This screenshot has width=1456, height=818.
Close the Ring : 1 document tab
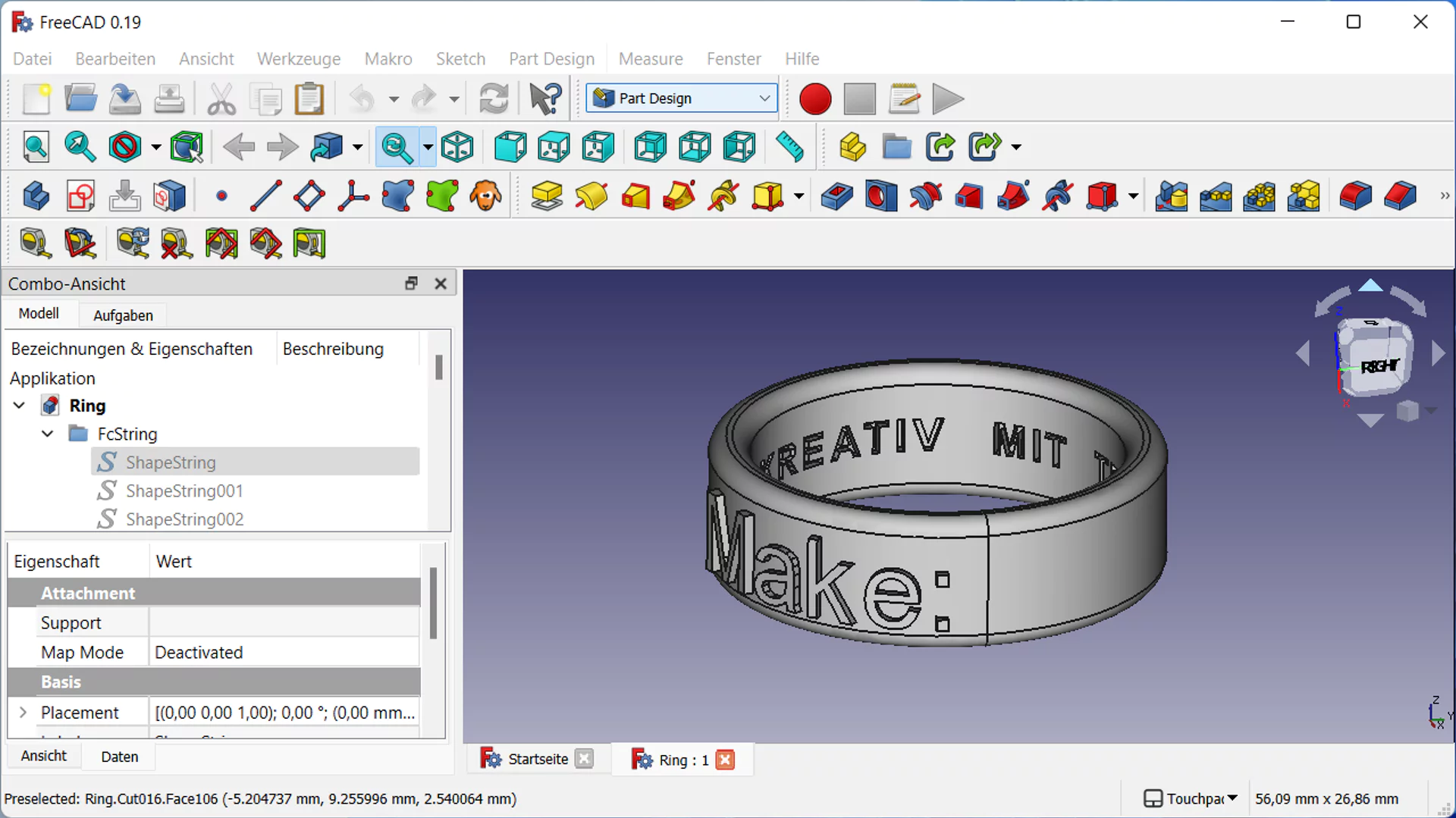coord(725,760)
